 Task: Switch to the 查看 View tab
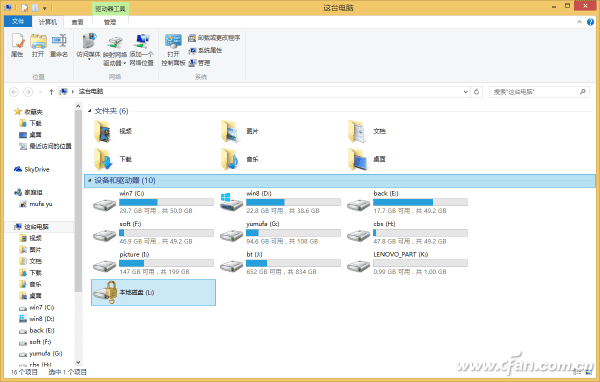click(78, 22)
